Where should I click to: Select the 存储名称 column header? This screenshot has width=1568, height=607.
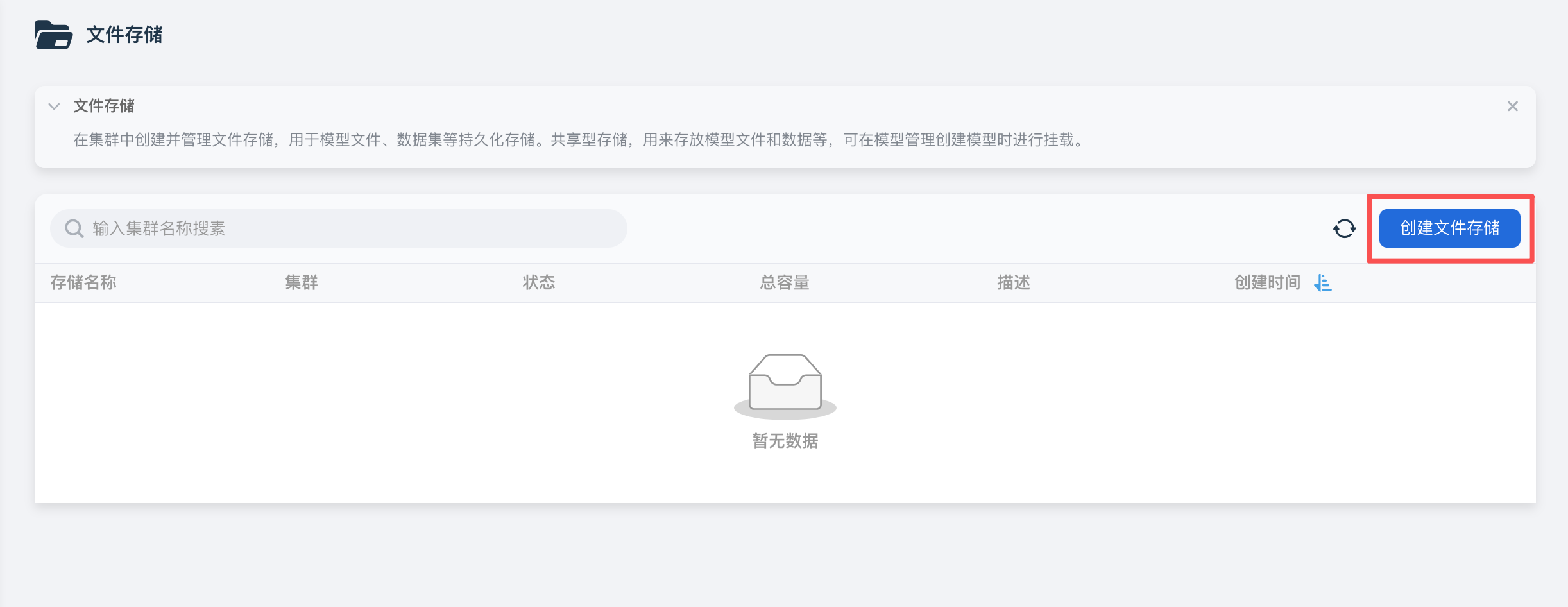pos(85,282)
